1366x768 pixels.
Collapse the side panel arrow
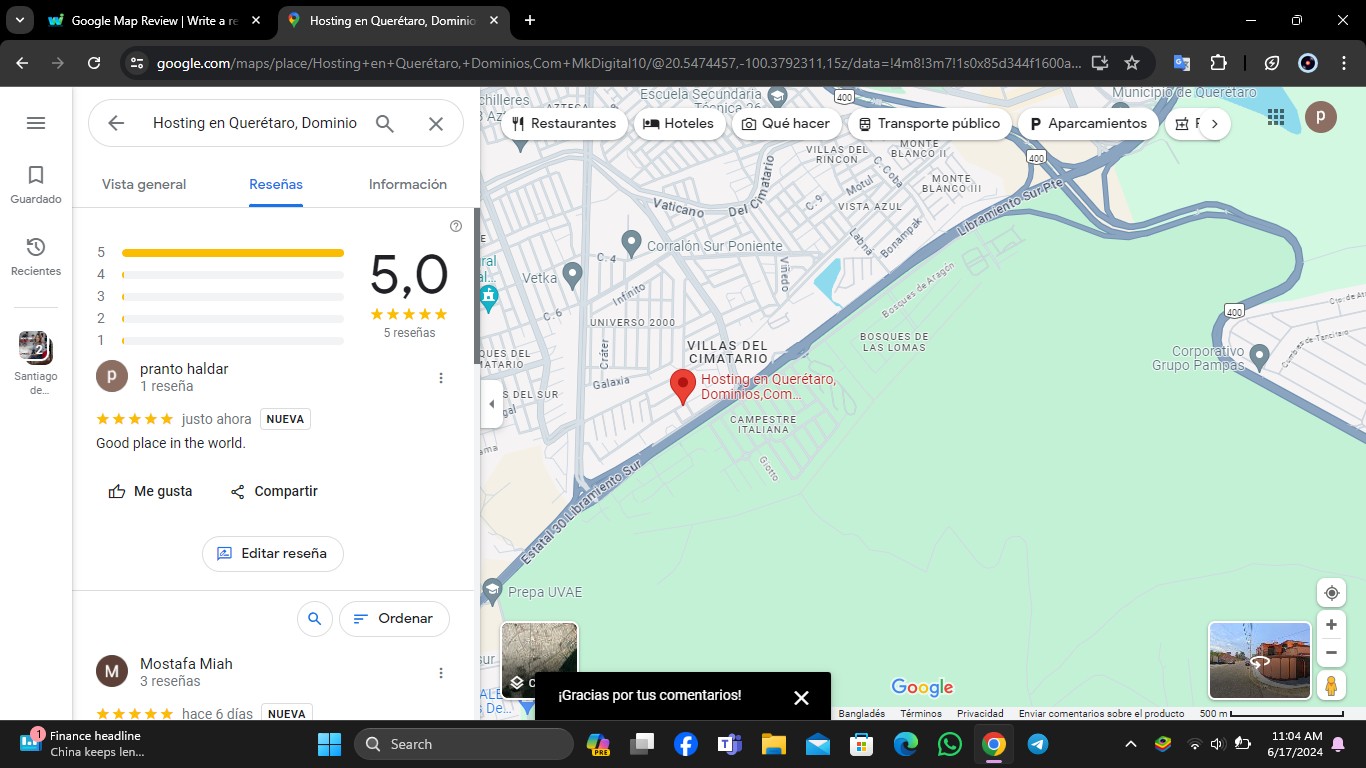(x=491, y=404)
